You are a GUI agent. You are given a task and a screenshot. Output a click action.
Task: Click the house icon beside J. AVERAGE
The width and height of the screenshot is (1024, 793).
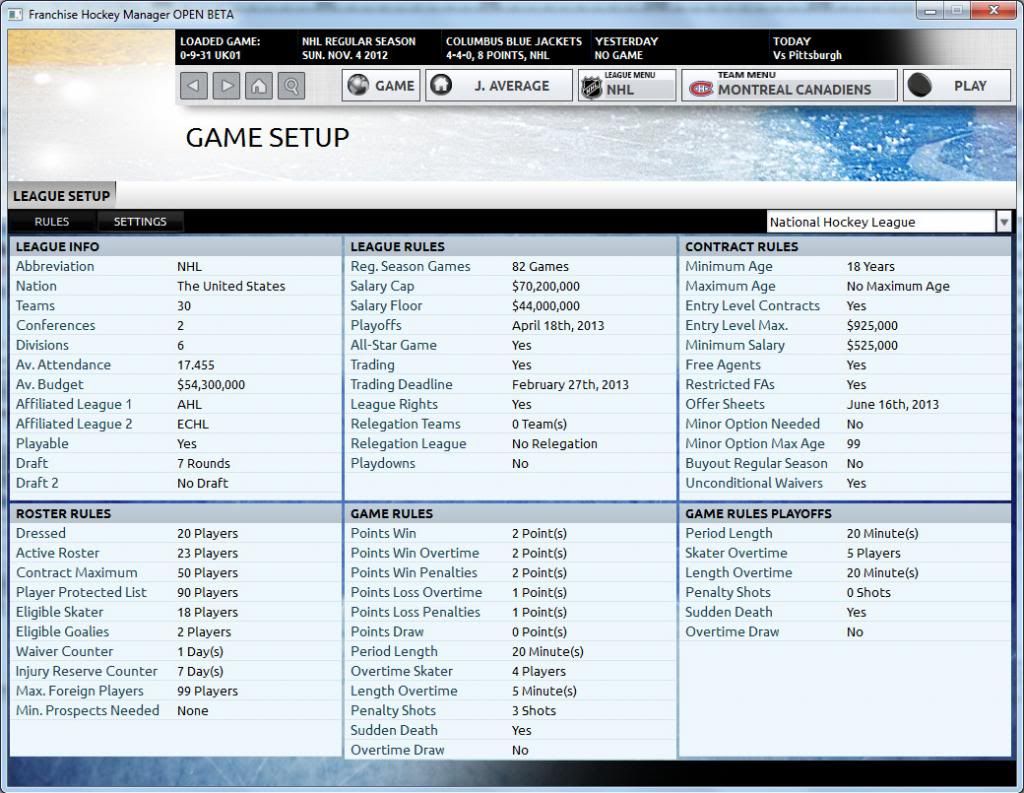pyautogui.click(x=441, y=85)
